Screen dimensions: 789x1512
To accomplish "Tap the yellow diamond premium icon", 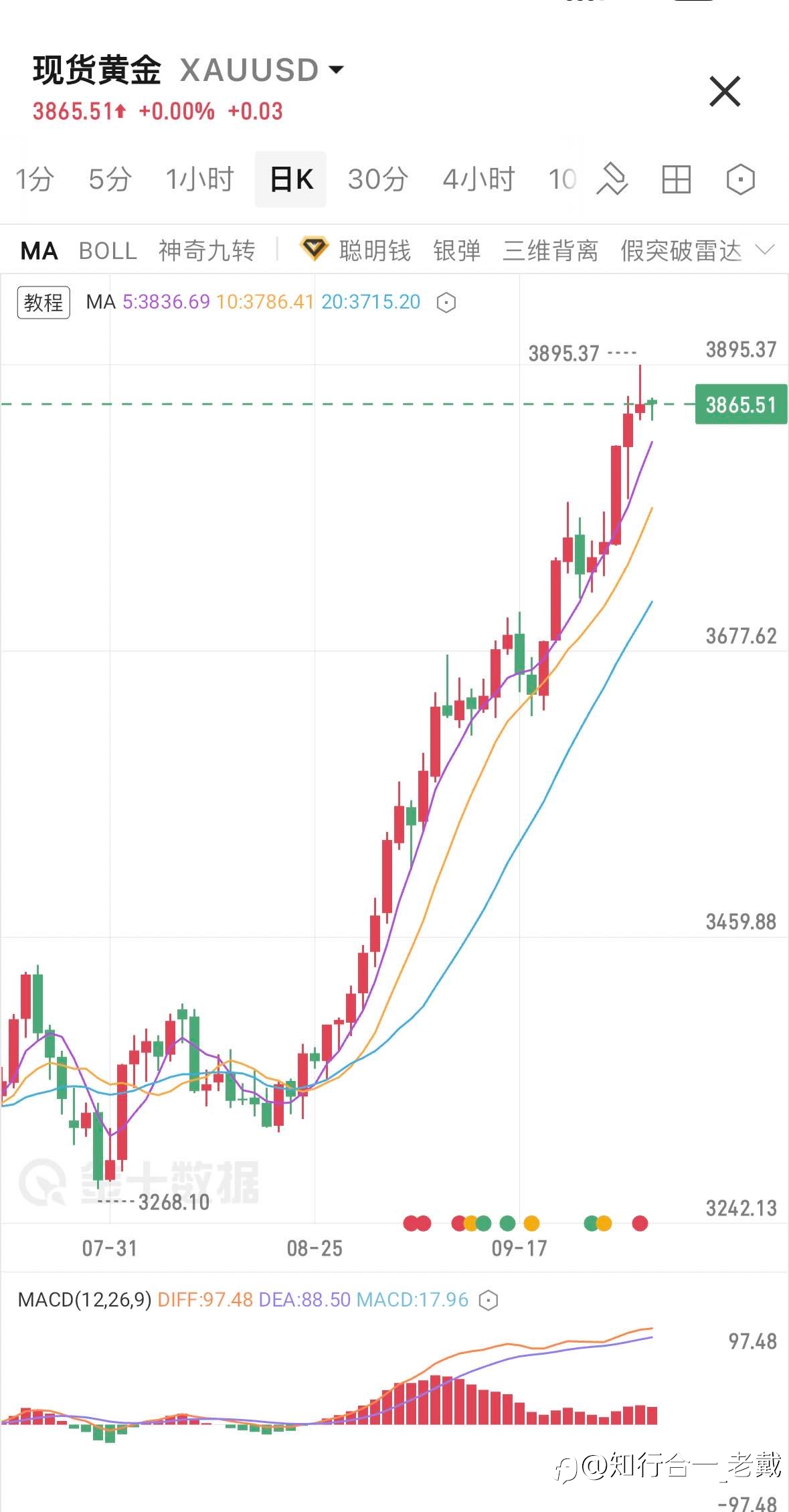I will (313, 250).
